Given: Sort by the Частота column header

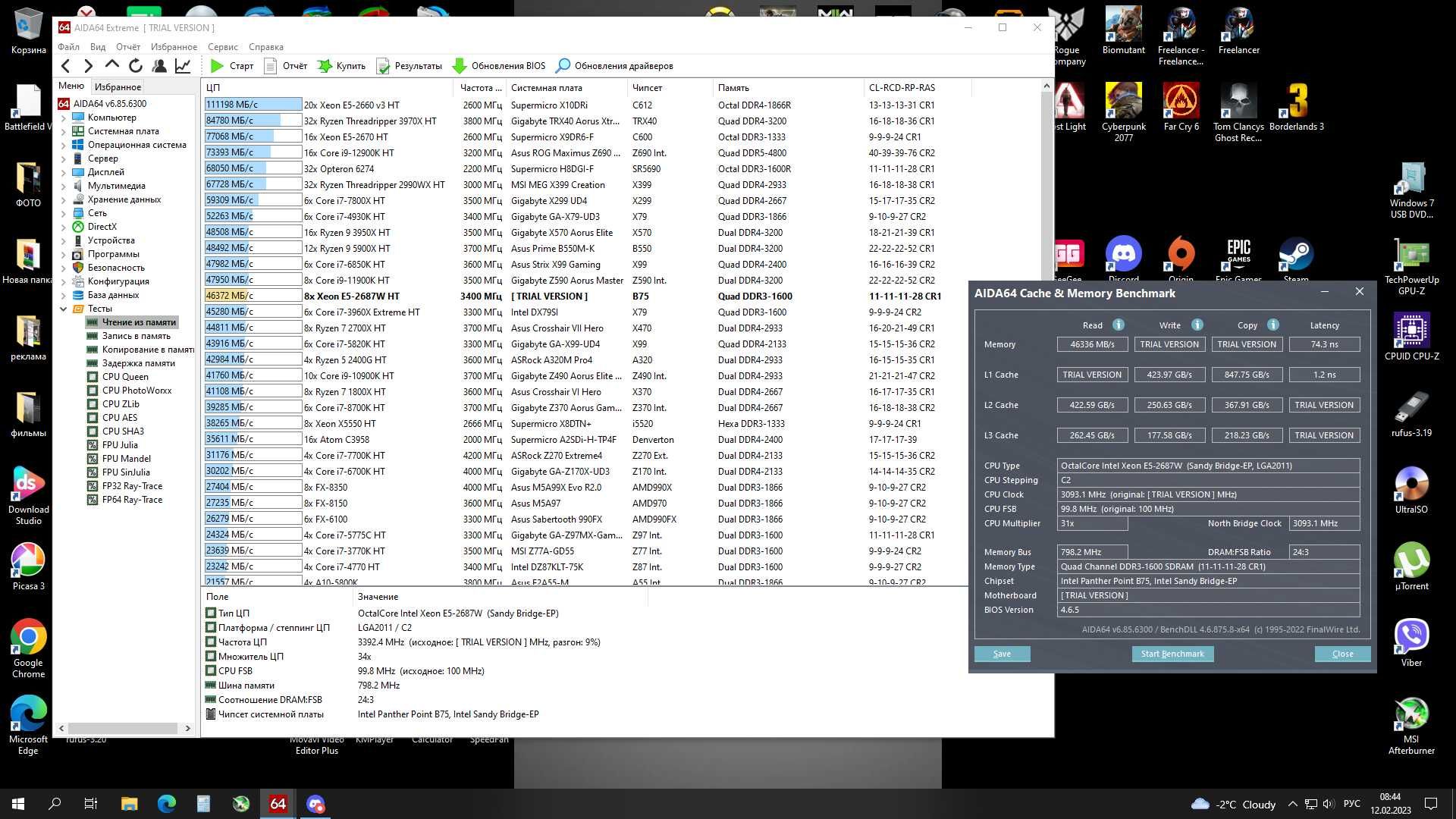Looking at the screenshot, I should [481, 88].
